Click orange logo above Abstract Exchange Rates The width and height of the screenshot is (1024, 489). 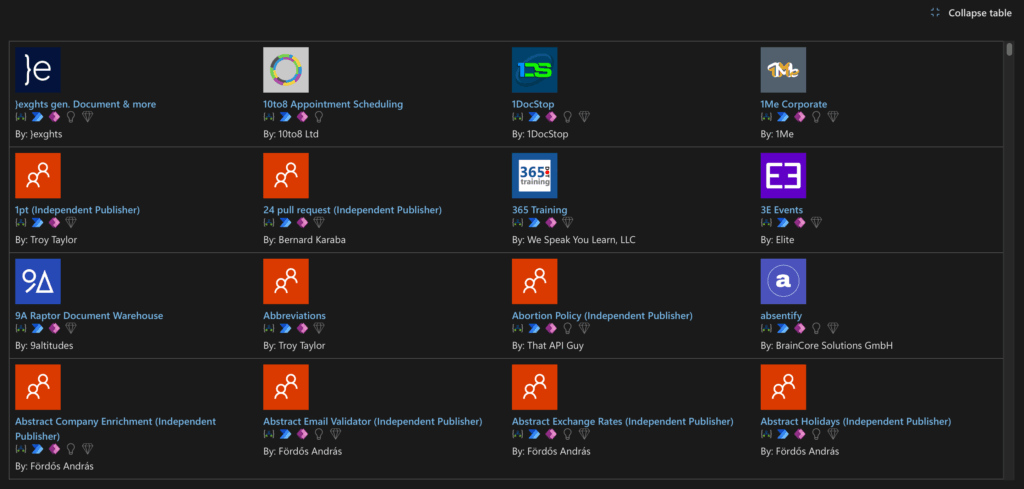(x=535, y=387)
